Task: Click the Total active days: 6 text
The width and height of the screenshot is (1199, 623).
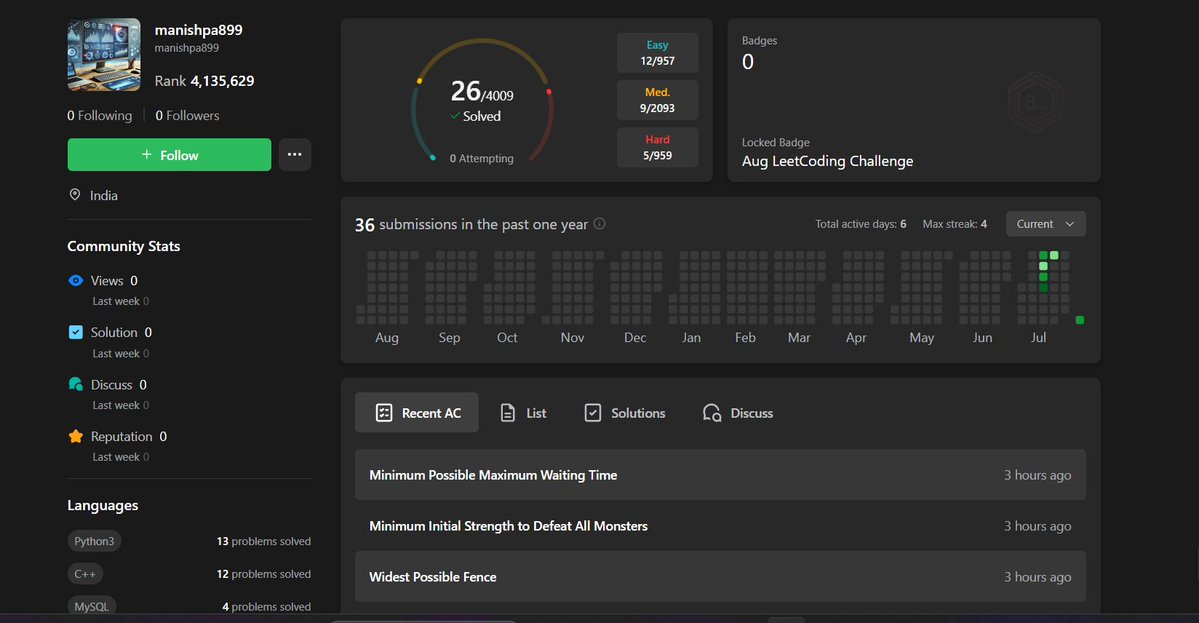Action: click(x=861, y=224)
